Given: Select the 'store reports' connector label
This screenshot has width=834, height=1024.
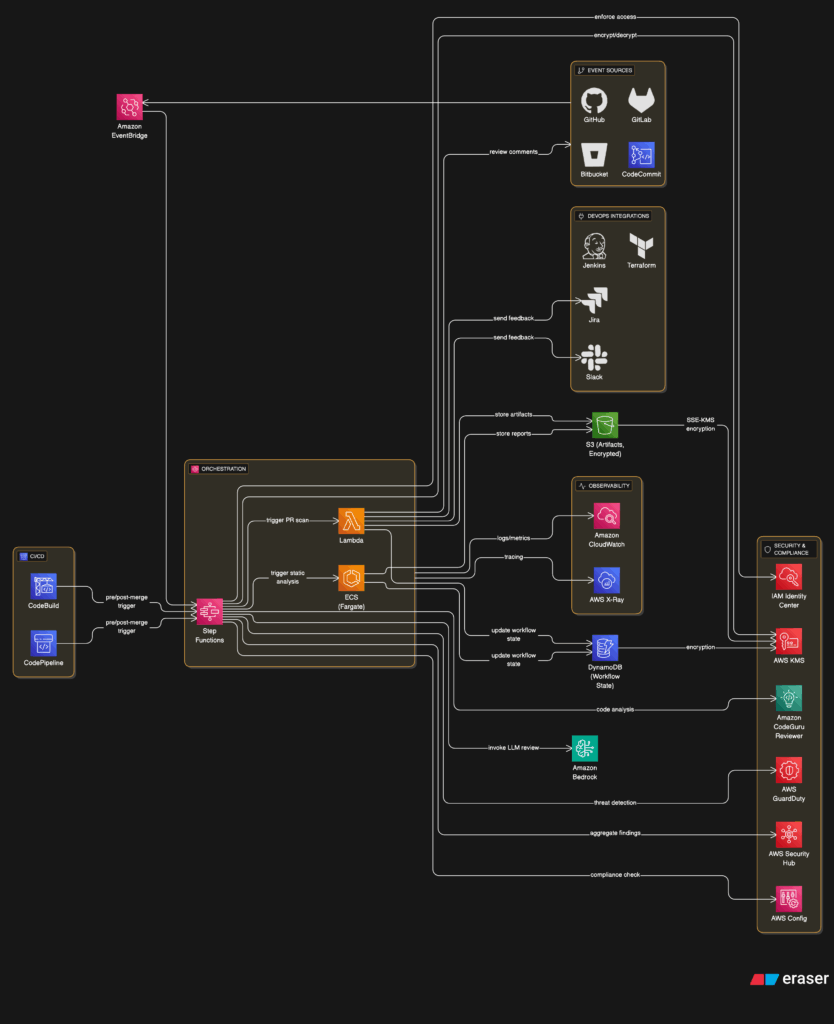Looking at the screenshot, I should click(513, 434).
